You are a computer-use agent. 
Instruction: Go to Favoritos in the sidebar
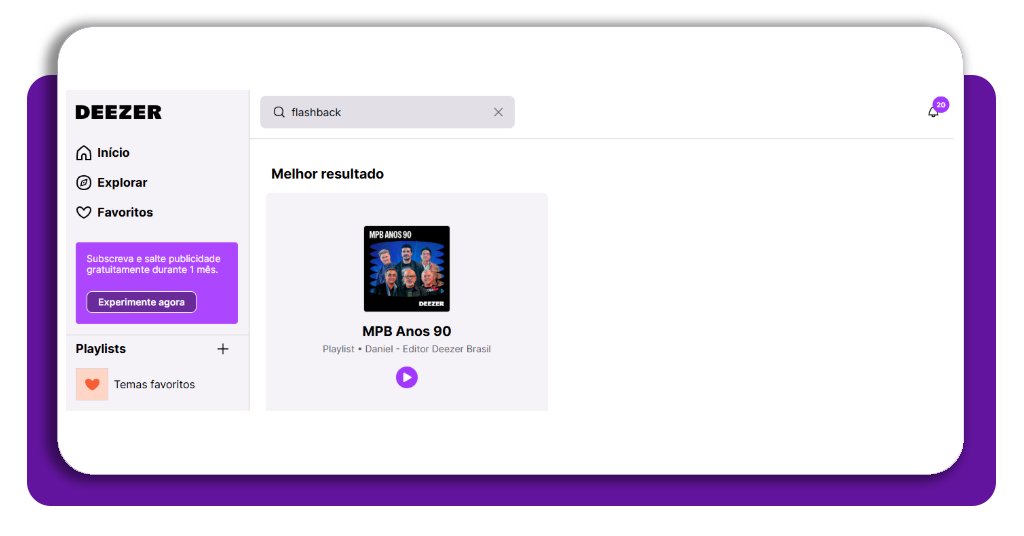(125, 212)
